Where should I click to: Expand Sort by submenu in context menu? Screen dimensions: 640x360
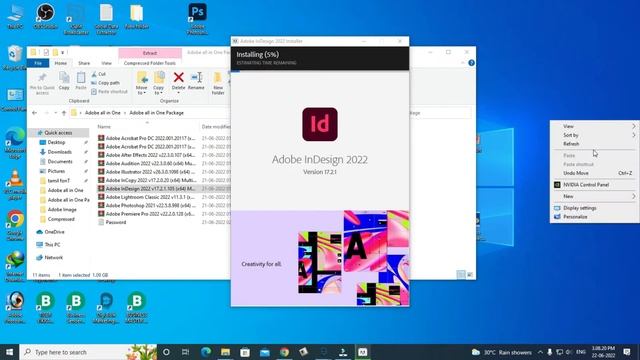pos(595,135)
